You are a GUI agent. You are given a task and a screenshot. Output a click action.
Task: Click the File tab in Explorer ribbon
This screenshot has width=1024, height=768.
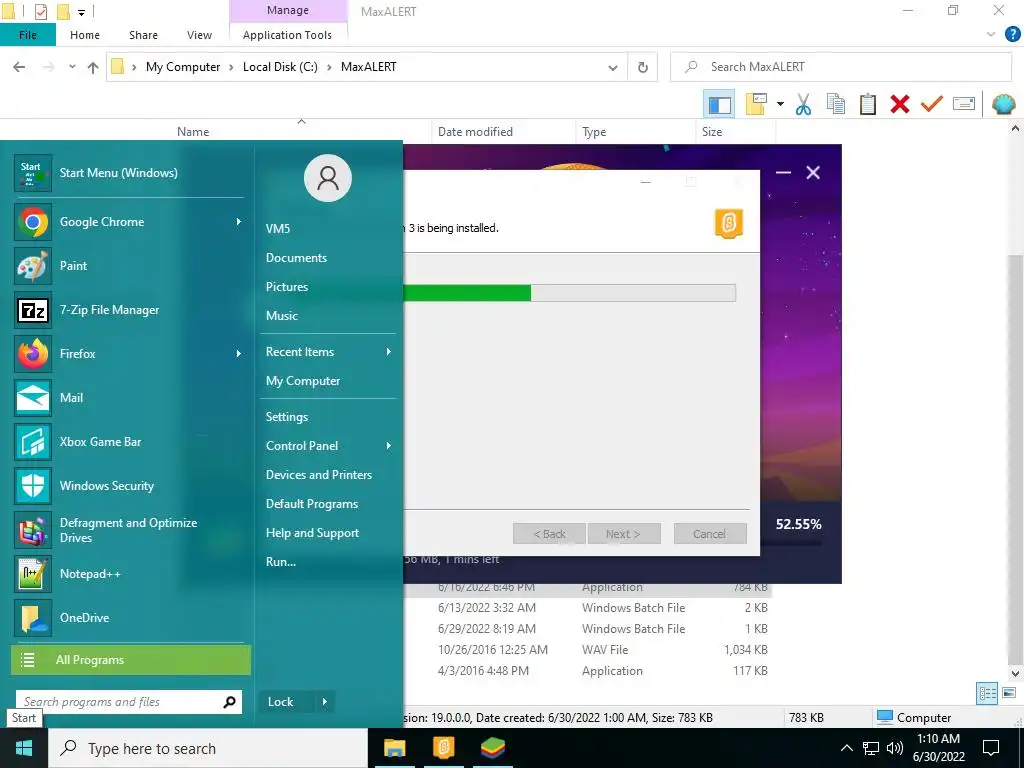pos(28,35)
